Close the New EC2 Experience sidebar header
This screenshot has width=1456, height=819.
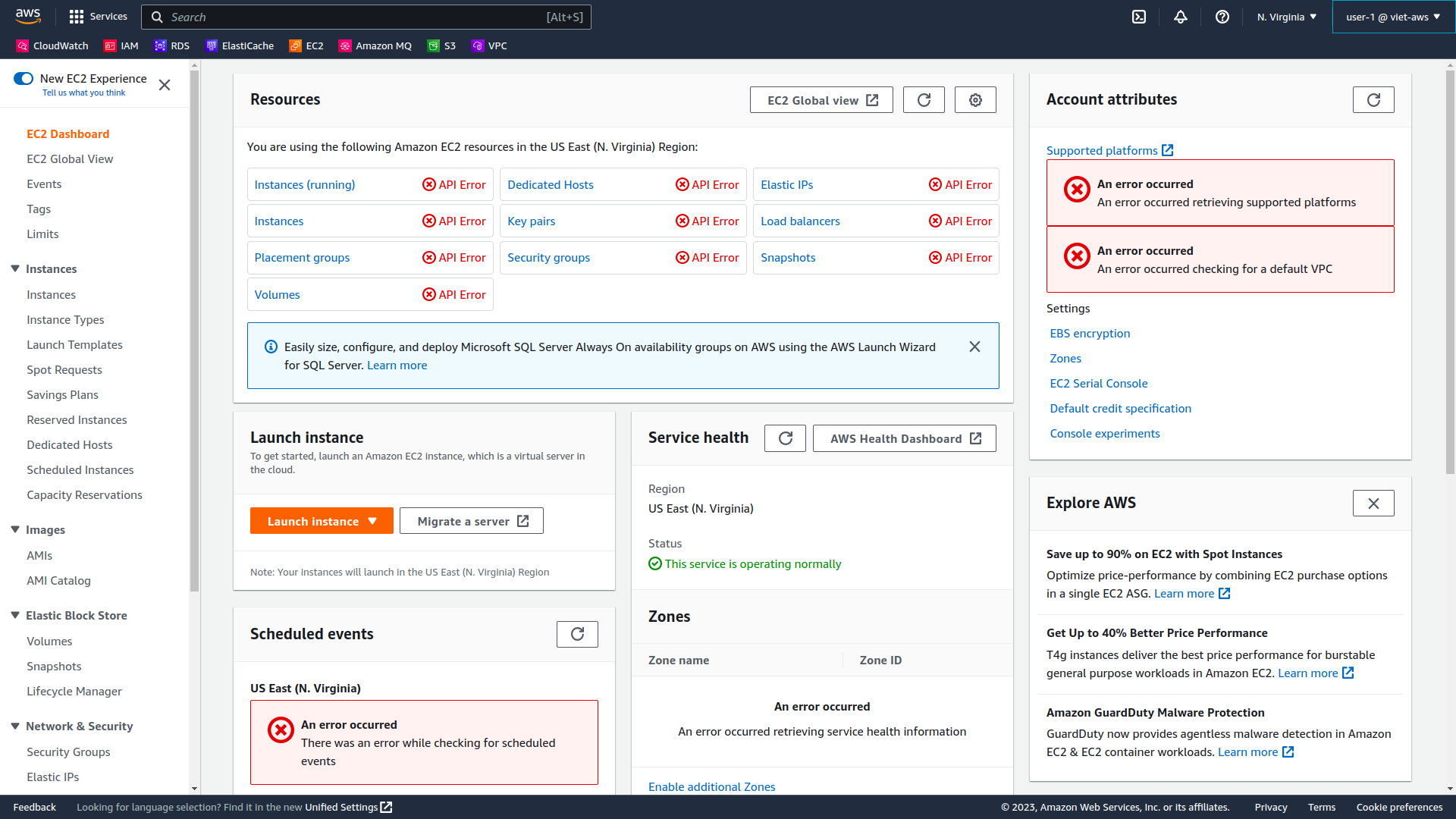click(165, 85)
